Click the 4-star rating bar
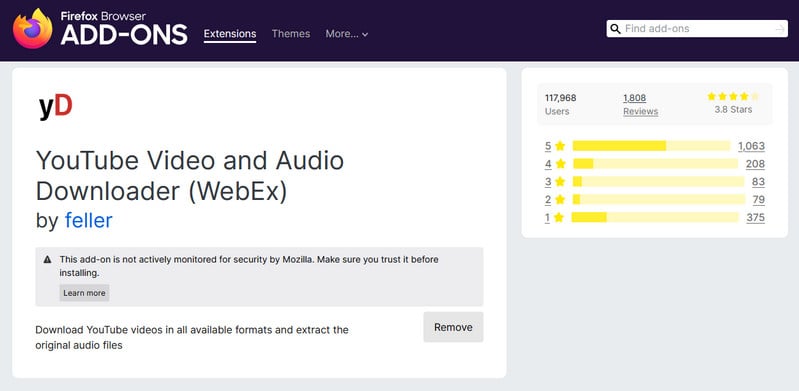The width and height of the screenshot is (799, 391). (x=655, y=164)
